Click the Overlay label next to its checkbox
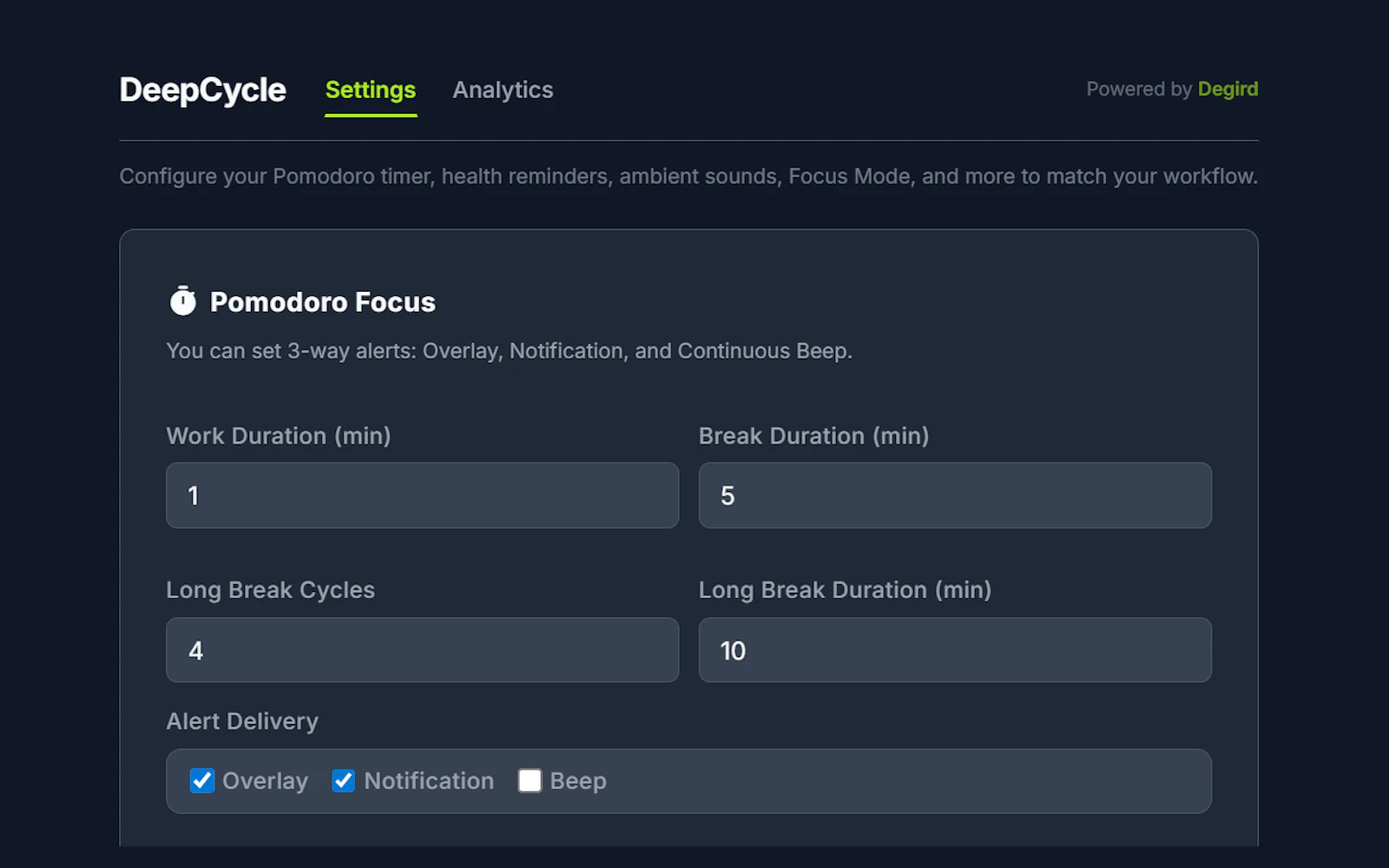The width and height of the screenshot is (1389, 868). (265, 780)
